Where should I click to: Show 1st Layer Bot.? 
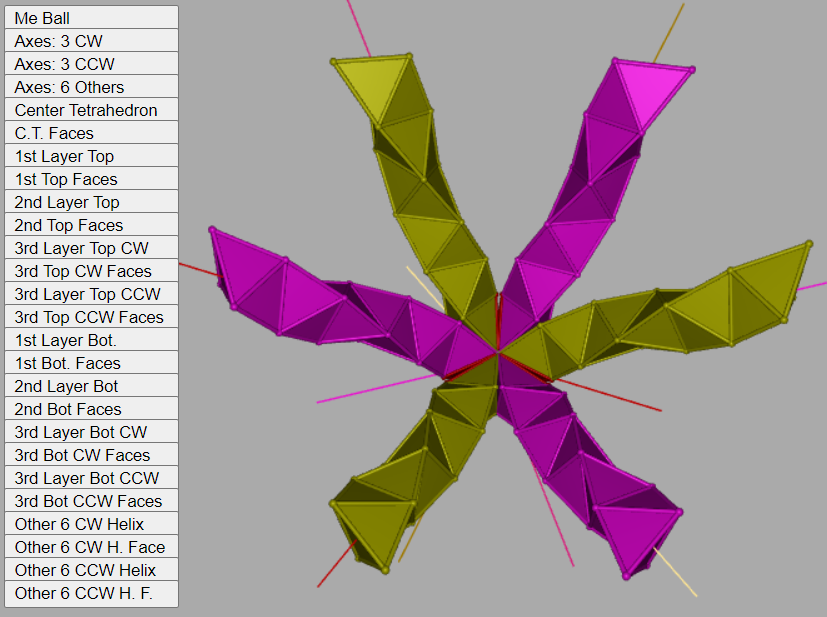[91, 340]
